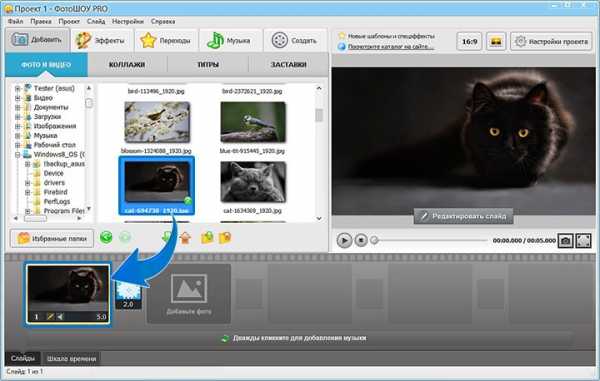Select the Device folder in tree
600x381 pixels.
pyautogui.click(x=54, y=173)
